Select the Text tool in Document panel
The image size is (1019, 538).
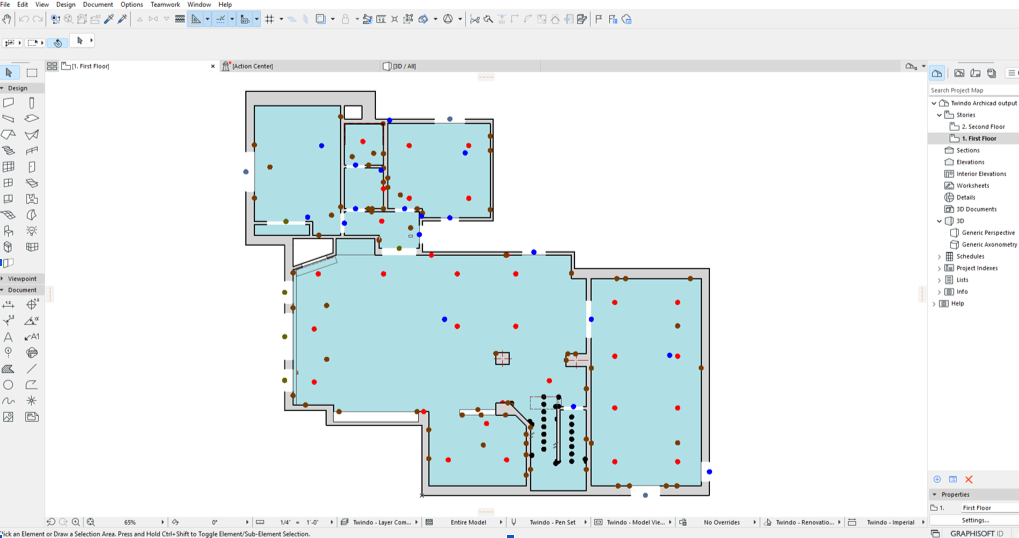tap(8, 337)
